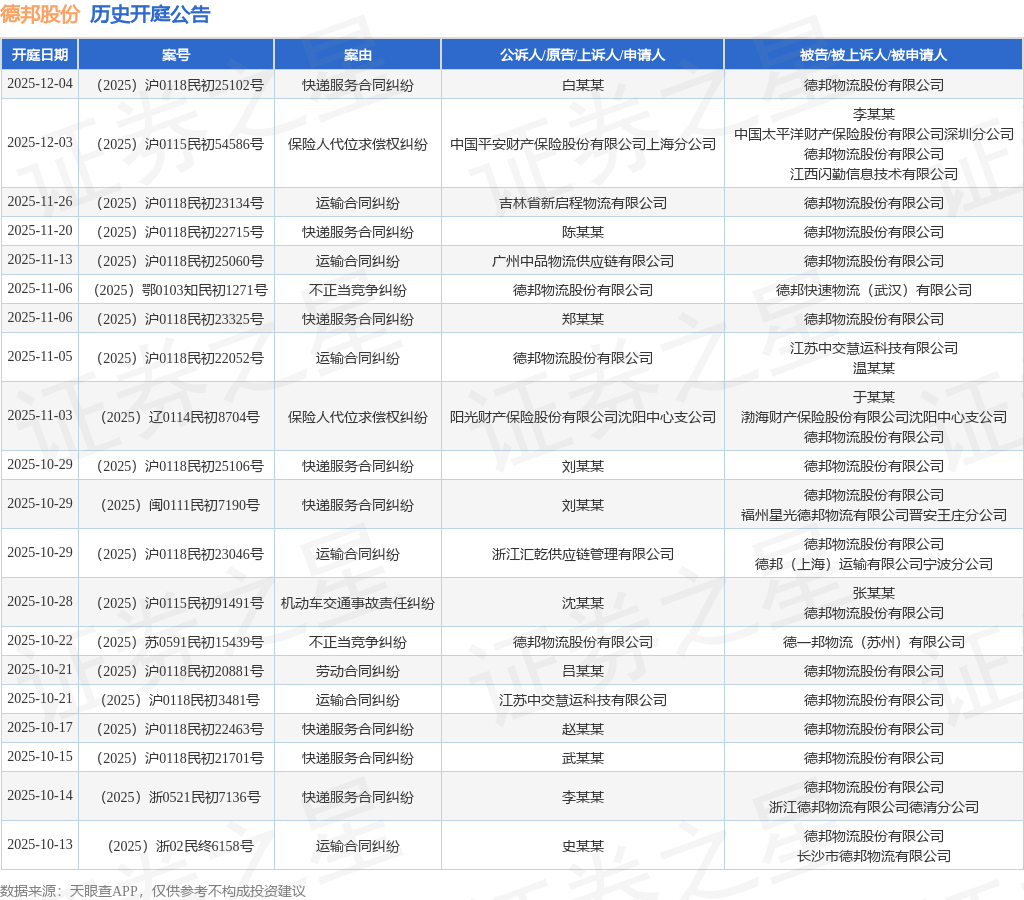Screen dimensions: 1024x900
Task: Click 德一邦物流（苏州）有限公司 cell
Action: tap(874, 642)
